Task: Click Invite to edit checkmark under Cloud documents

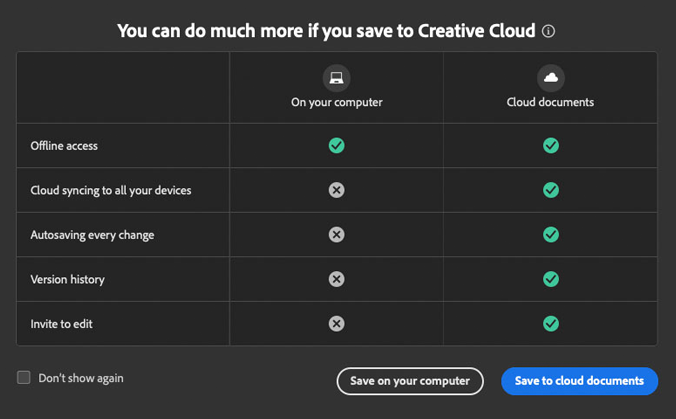Action: coord(551,324)
